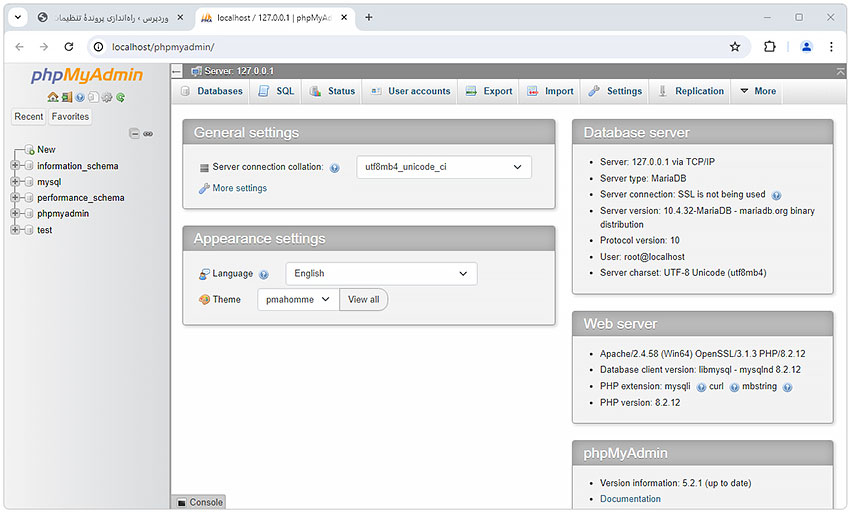Open the User accounts tab
850x513 pixels.
(x=411, y=91)
